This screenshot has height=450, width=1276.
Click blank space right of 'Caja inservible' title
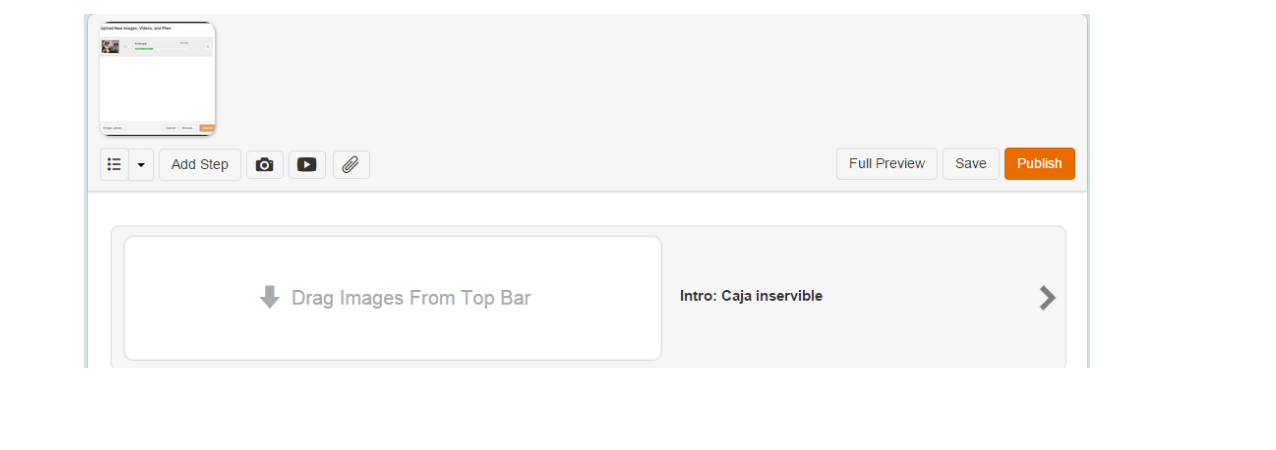(930, 296)
